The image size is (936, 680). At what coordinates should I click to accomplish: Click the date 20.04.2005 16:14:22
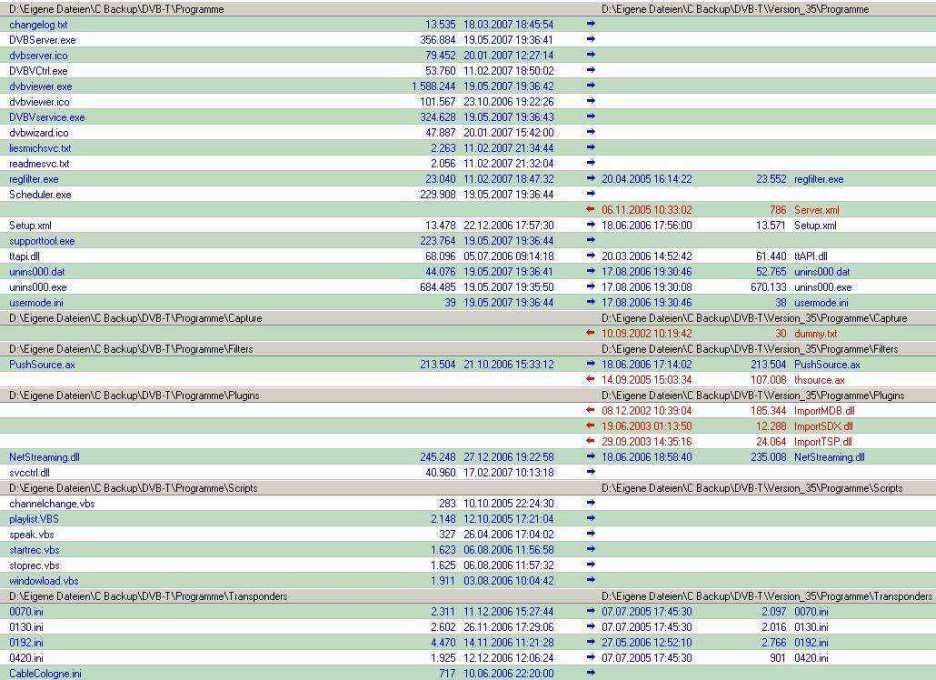coord(647,179)
